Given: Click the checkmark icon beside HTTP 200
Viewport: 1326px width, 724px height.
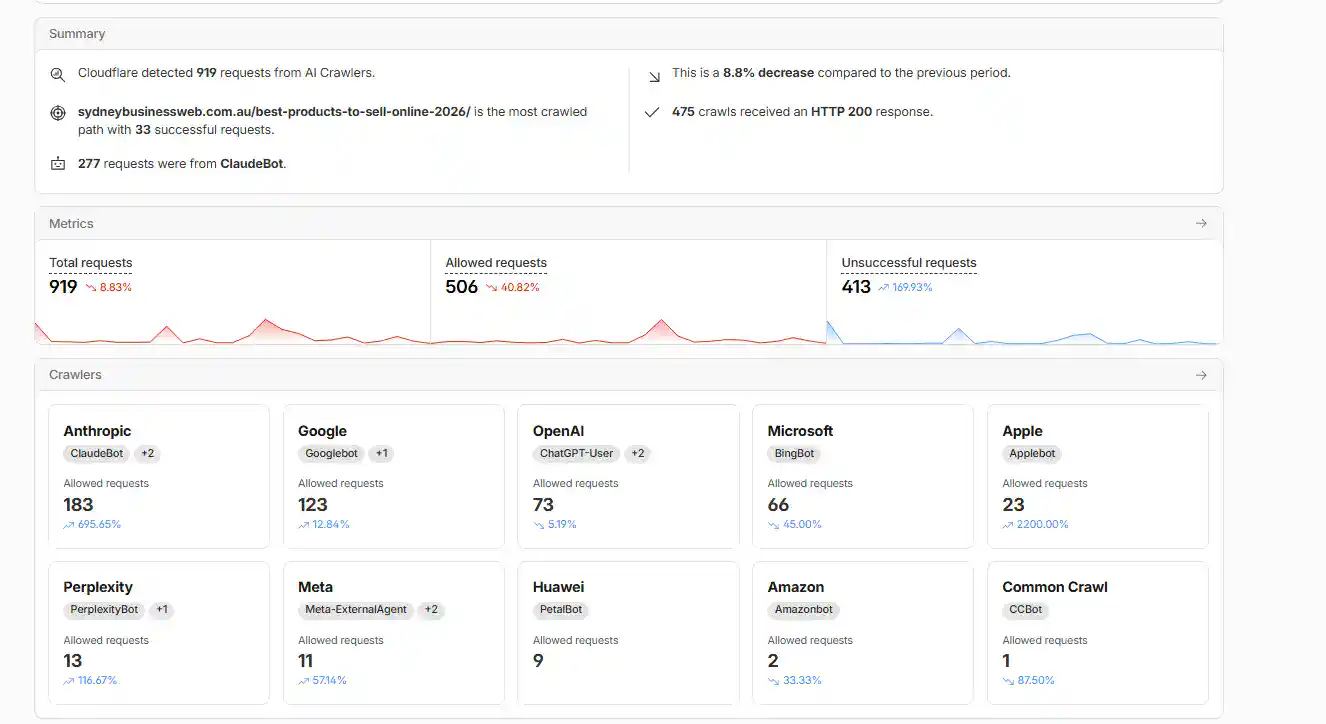Looking at the screenshot, I should click(x=652, y=113).
